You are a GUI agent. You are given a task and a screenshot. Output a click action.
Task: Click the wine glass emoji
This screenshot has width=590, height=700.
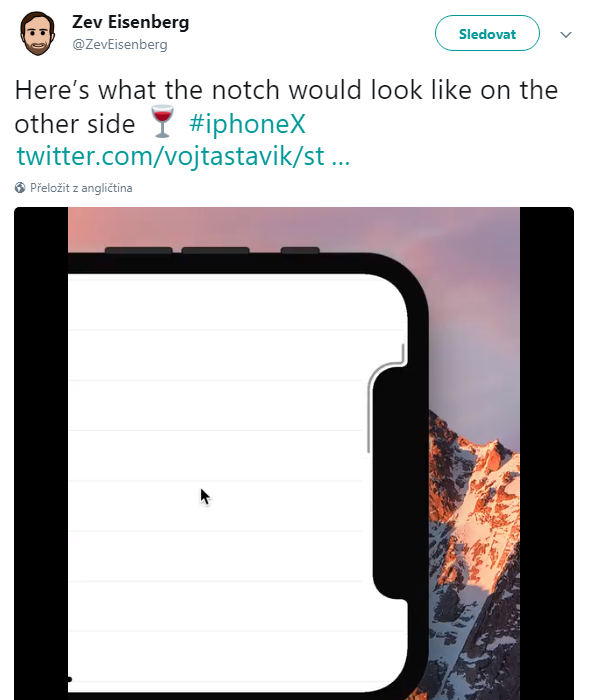click(x=162, y=121)
